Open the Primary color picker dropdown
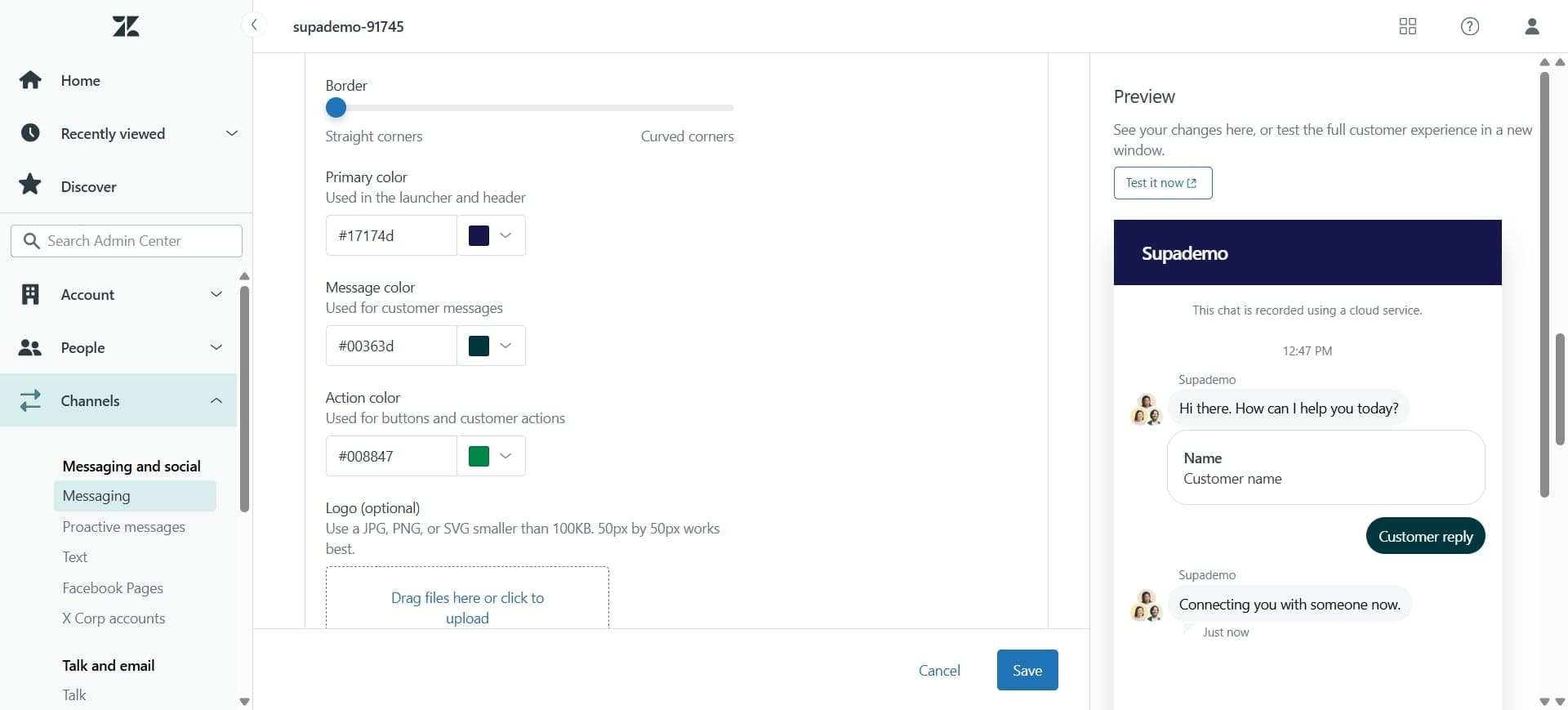Screen dimensions: 1568x710 tap(505, 236)
